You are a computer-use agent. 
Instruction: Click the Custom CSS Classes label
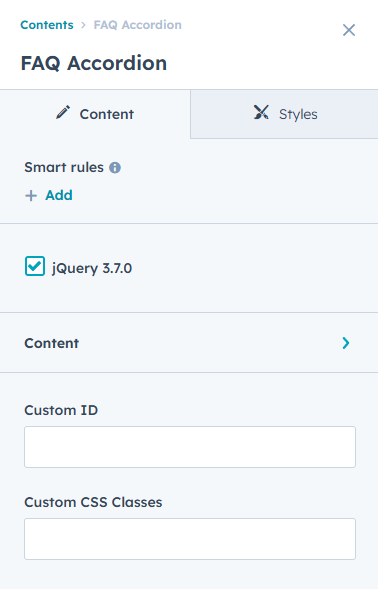(93, 502)
